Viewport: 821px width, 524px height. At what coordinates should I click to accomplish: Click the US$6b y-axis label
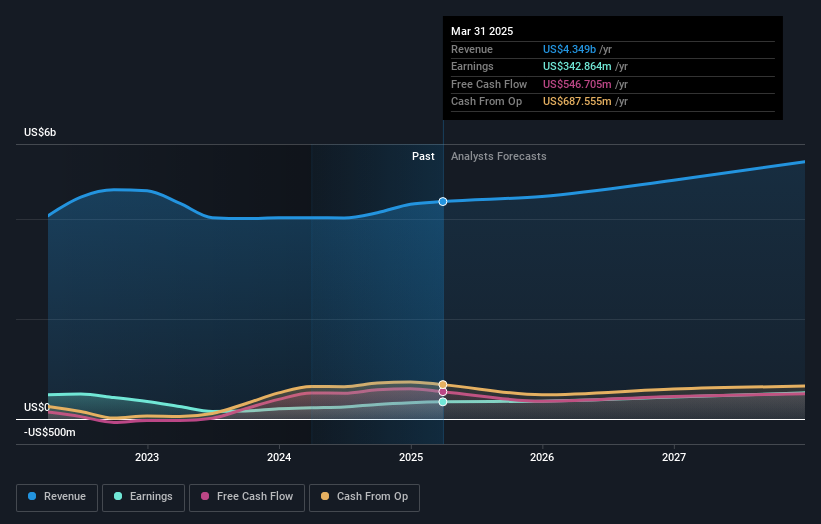pos(40,132)
